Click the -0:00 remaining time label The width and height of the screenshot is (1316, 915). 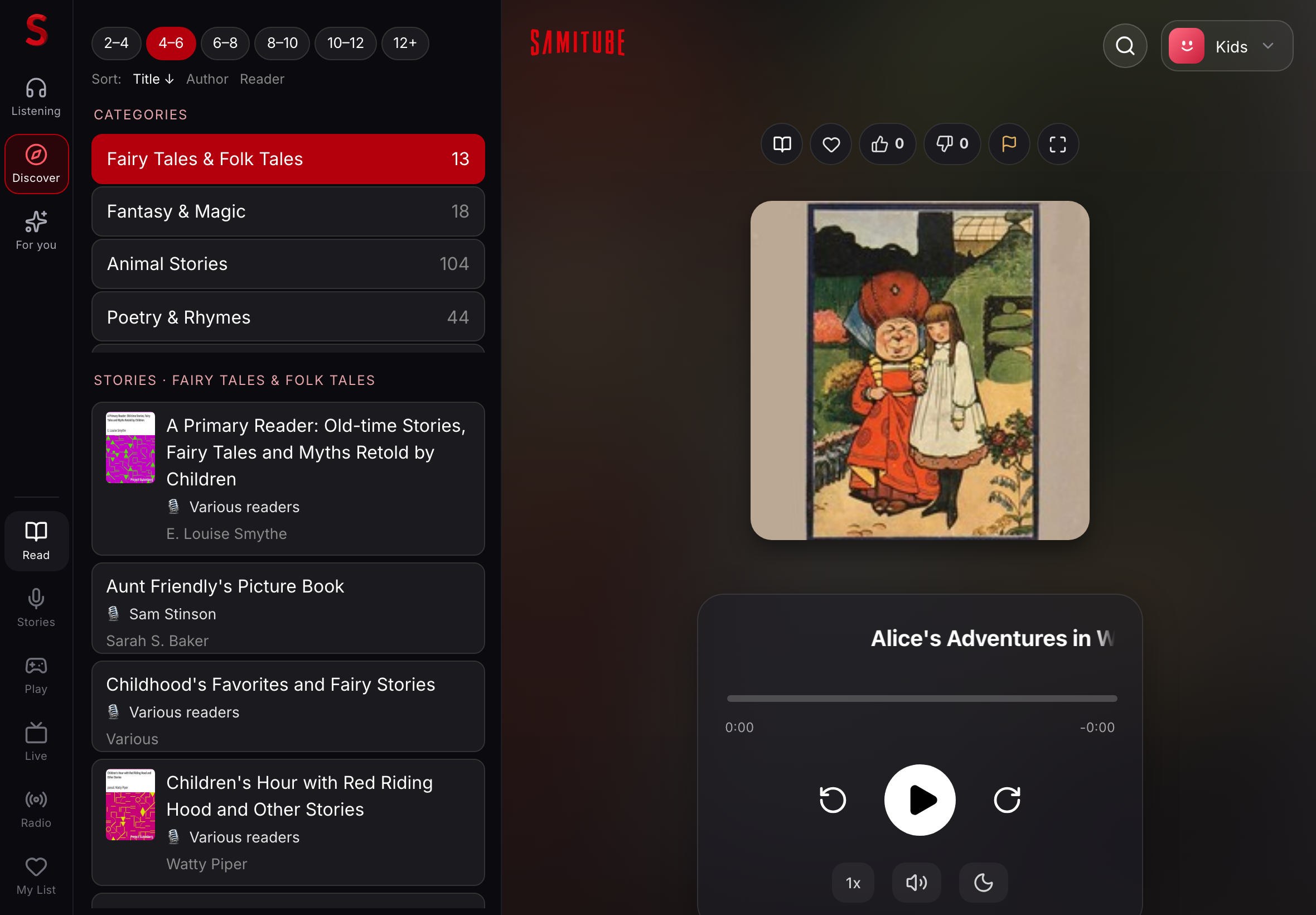click(1097, 728)
